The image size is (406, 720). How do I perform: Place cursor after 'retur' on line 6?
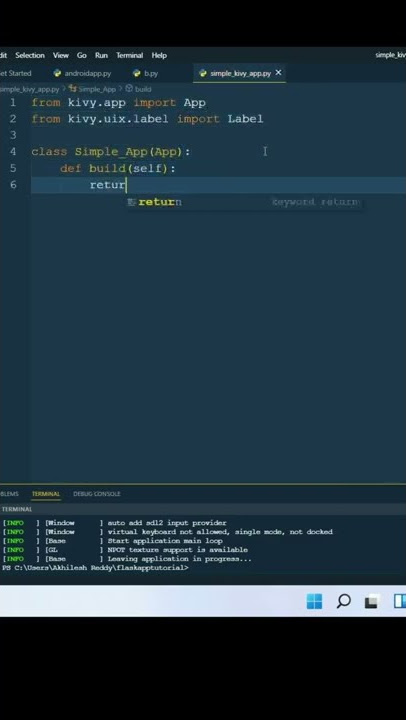tap(126, 185)
